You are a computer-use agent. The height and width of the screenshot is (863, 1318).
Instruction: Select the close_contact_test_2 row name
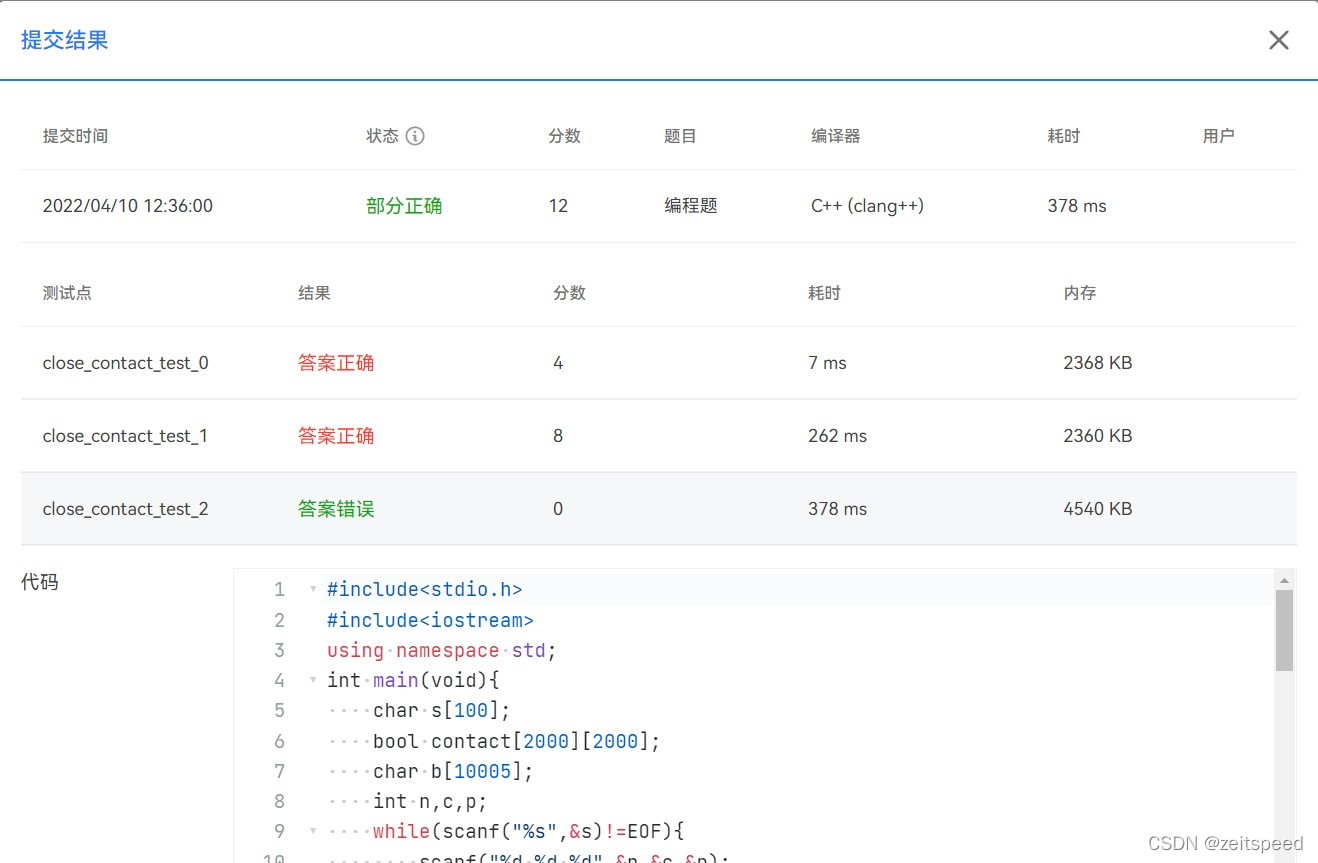[x=125, y=509]
